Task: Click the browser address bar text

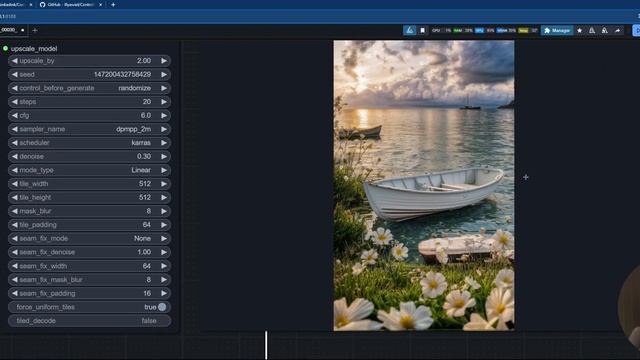Action: click(8, 16)
